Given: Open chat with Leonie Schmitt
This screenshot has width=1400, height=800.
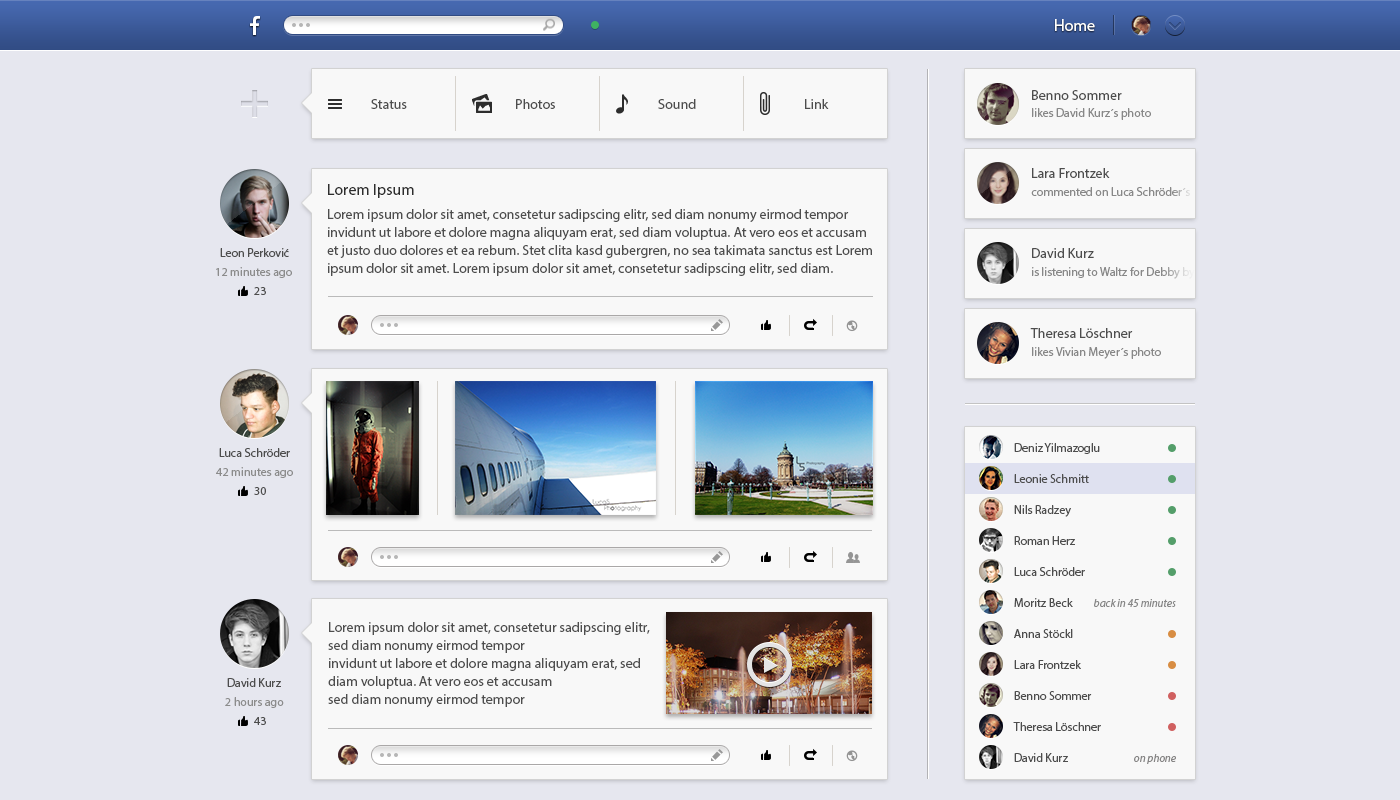Looking at the screenshot, I should pyautogui.click(x=1079, y=479).
